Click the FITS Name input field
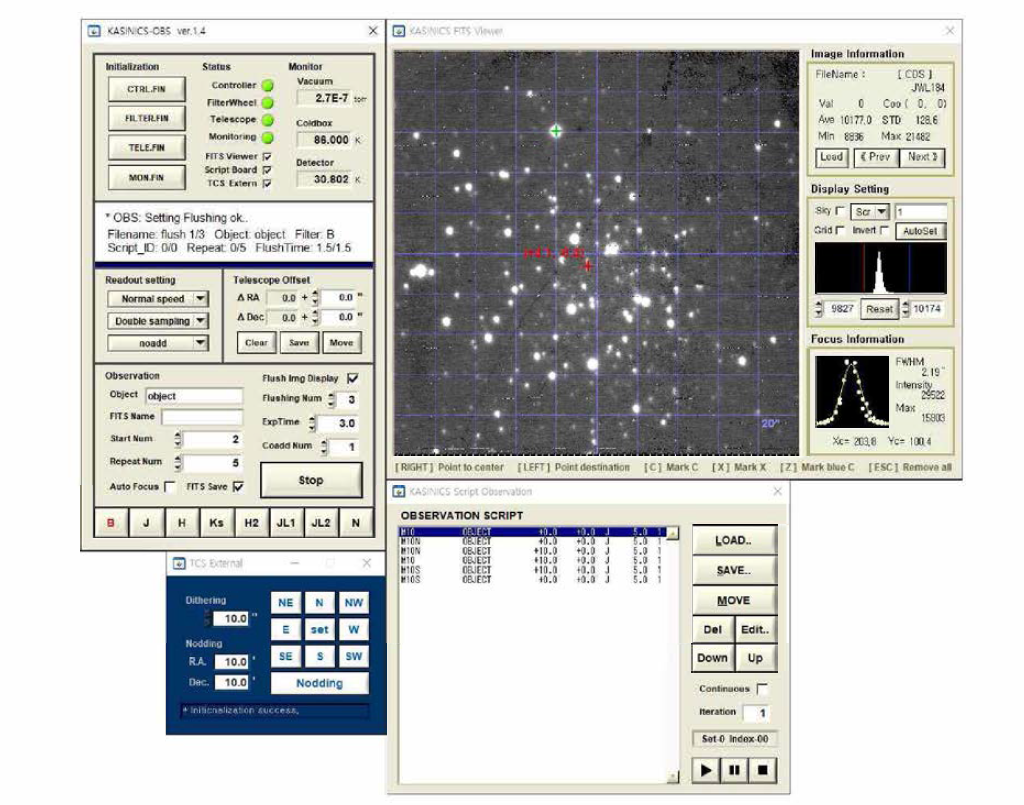 click(202, 417)
